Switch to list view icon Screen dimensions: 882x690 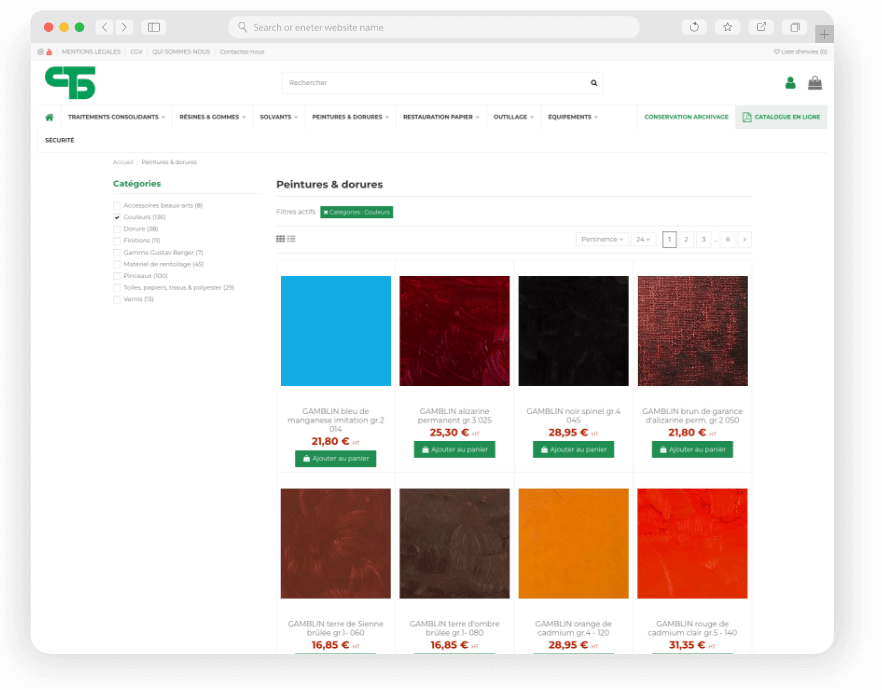(291, 239)
